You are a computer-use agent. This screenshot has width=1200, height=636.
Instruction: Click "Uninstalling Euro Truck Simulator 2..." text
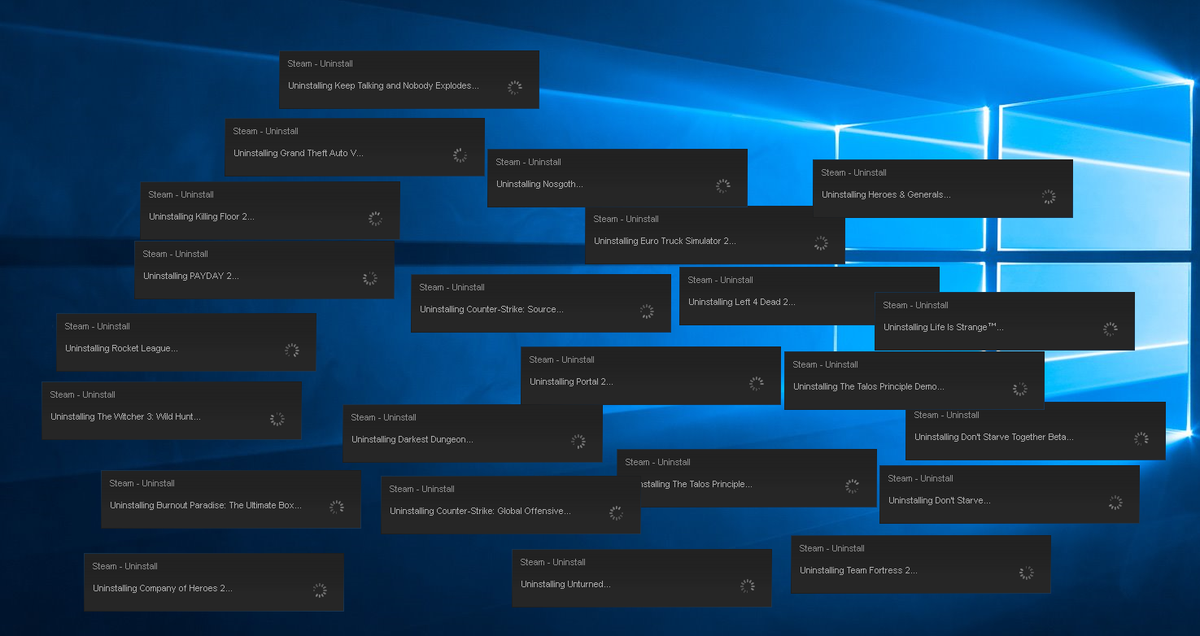tap(665, 241)
